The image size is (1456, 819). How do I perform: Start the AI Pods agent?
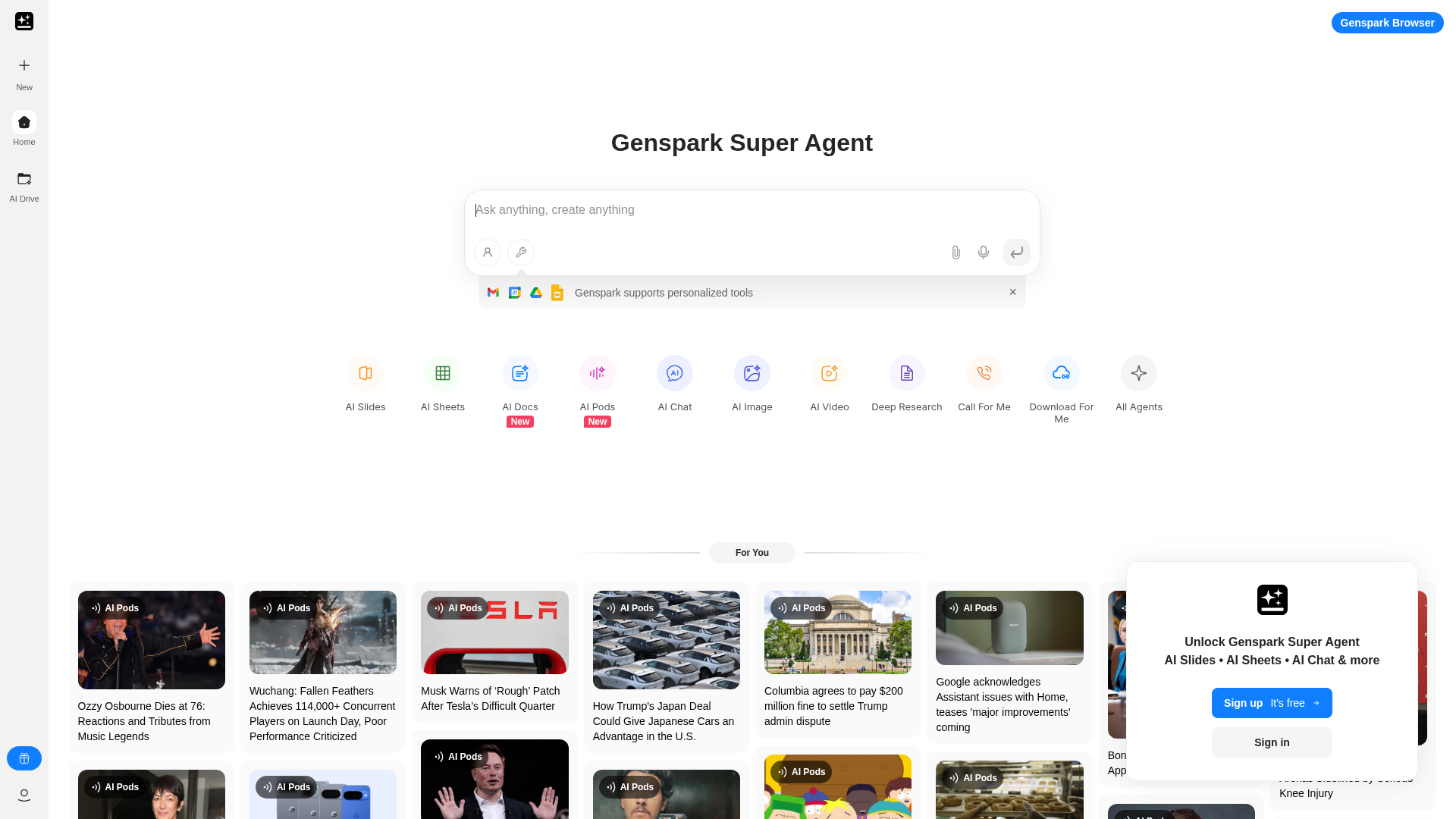tap(598, 373)
